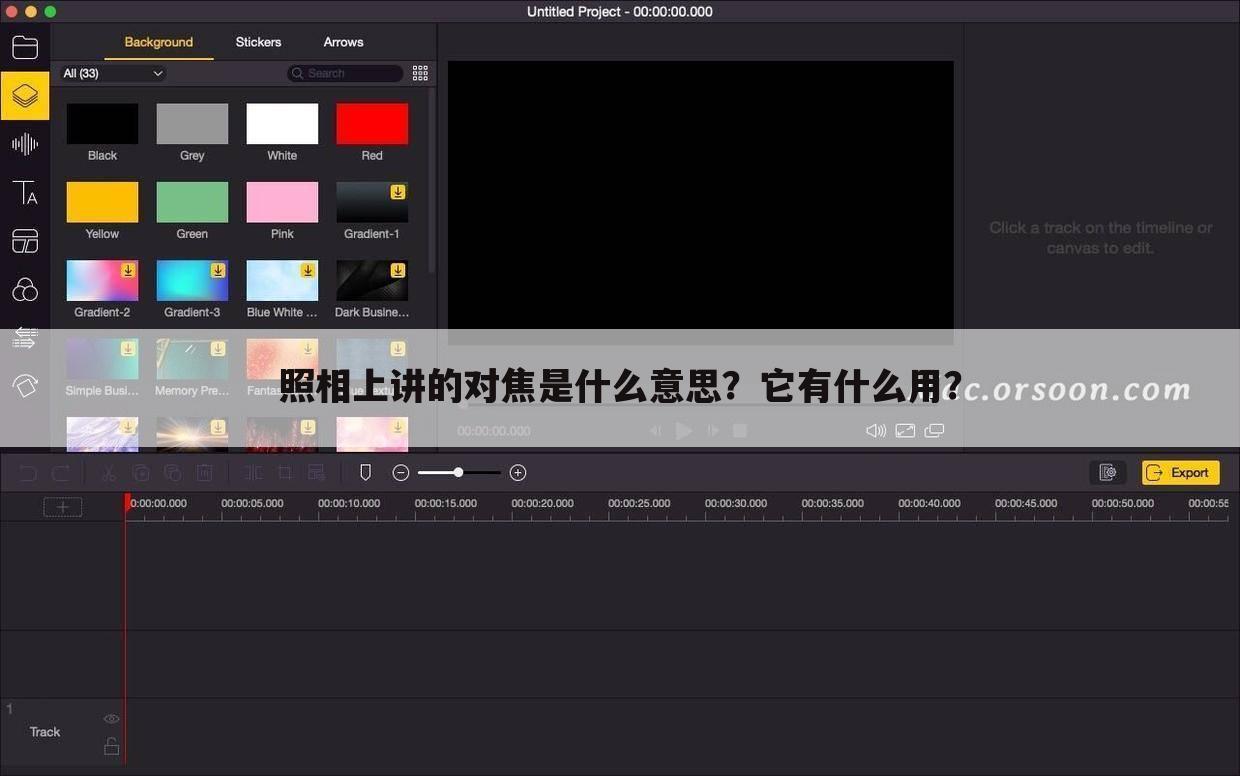Download the Gradient-1 background
Viewport: 1240px width, 776px height.
coord(398,192)
